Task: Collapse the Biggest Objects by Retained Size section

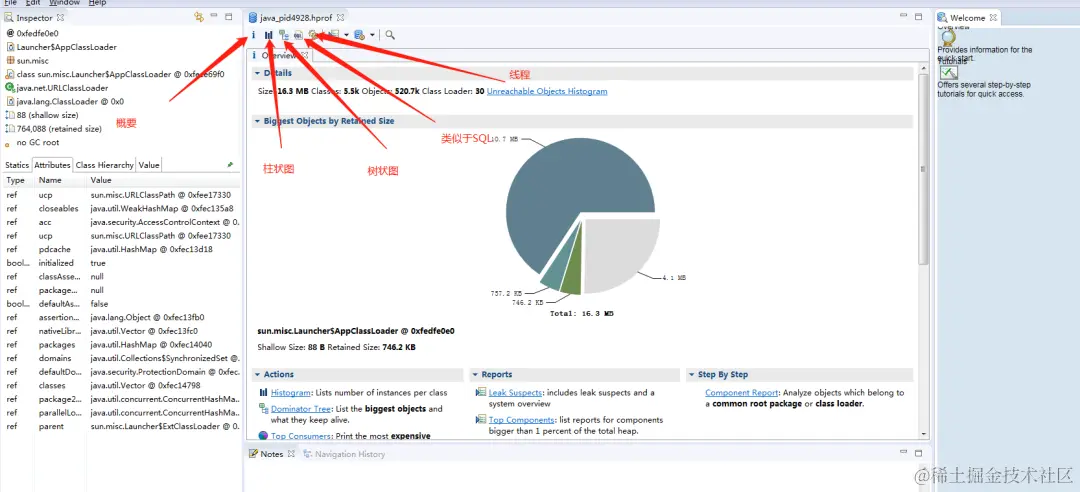Action: coord(258,121)
